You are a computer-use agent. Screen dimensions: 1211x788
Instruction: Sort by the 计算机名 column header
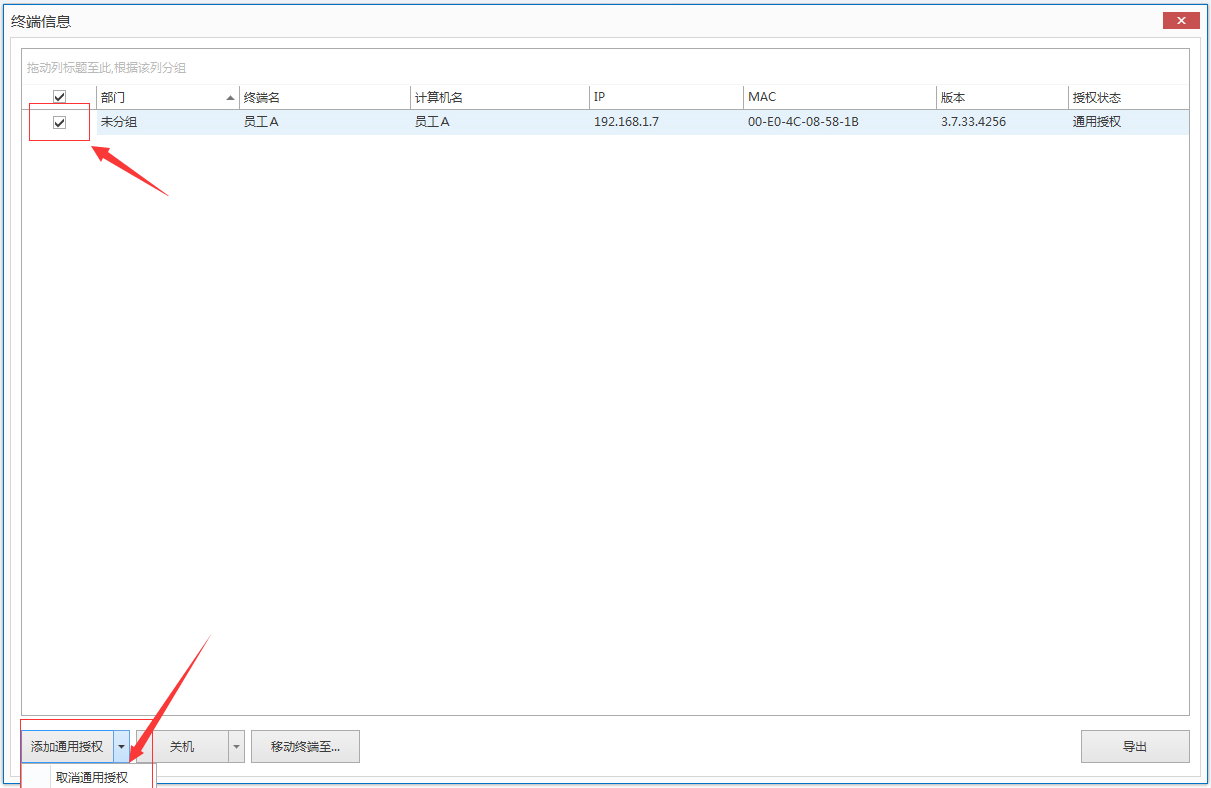(x=500, y=97)
